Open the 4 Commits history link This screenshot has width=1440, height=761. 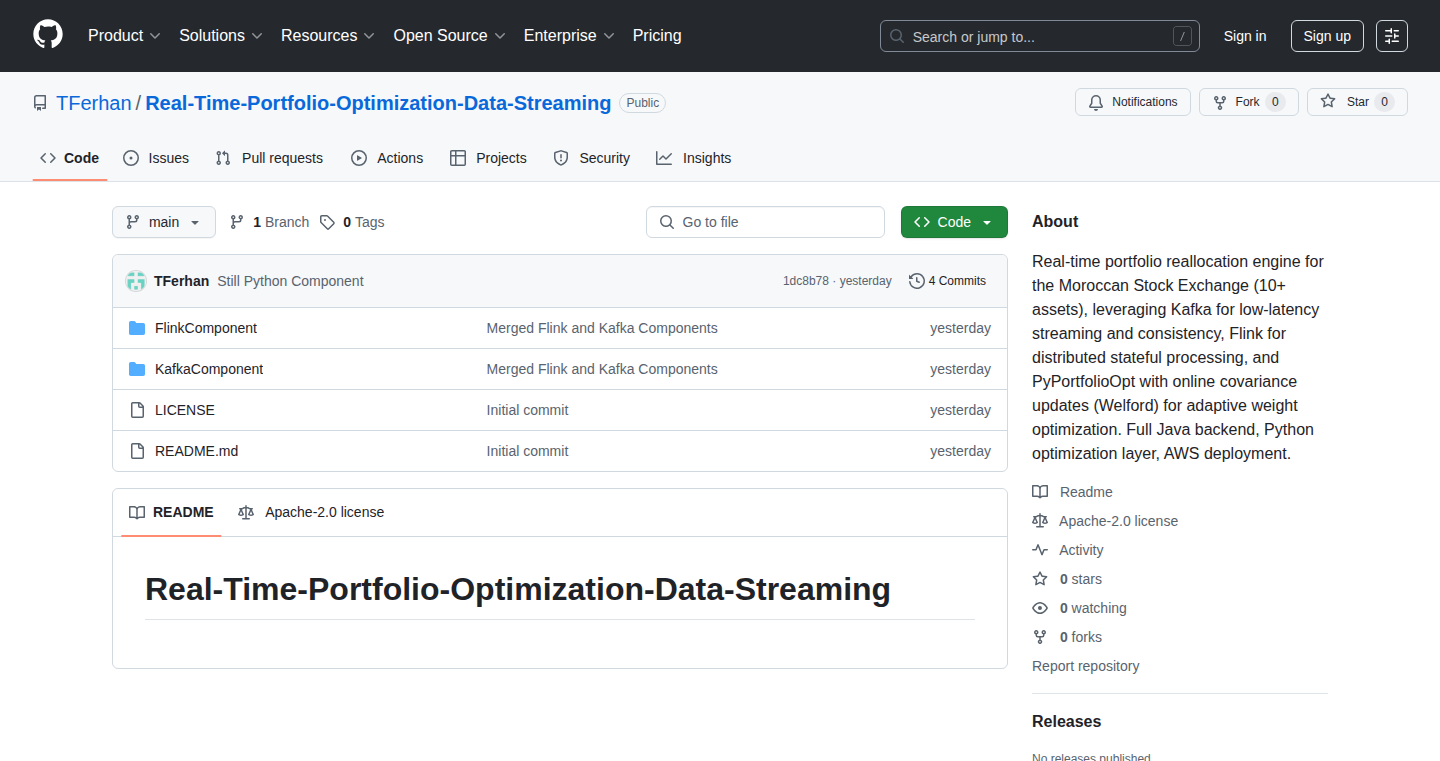(947, 281)
